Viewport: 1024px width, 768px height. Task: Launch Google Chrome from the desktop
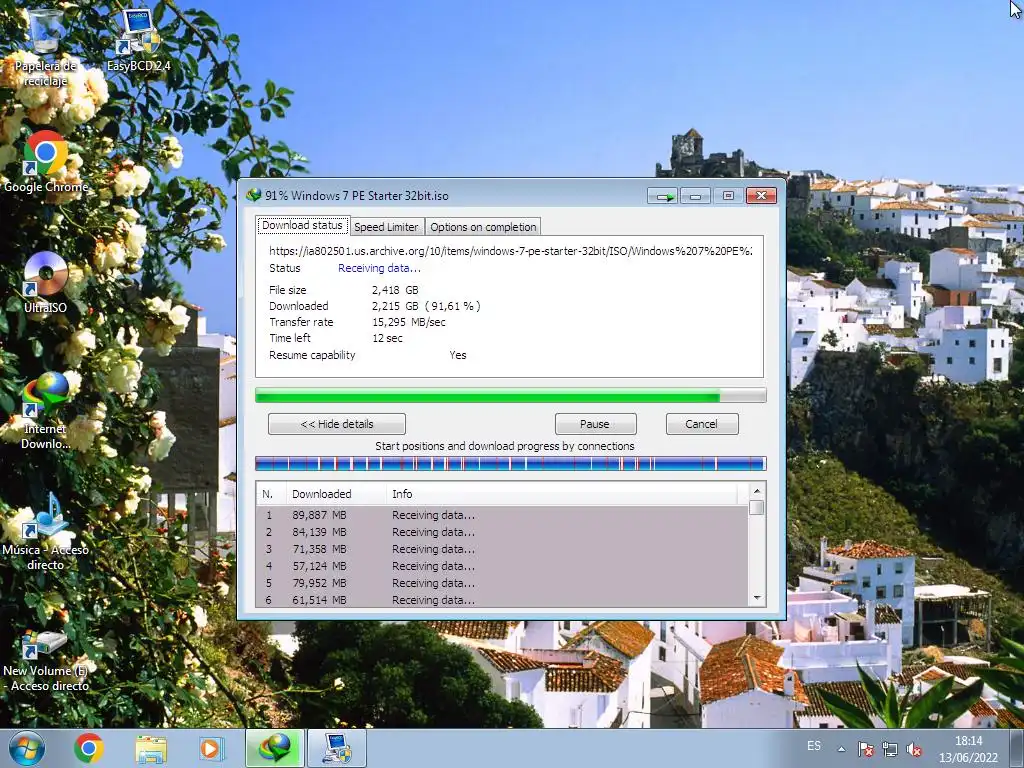point(46,162)
